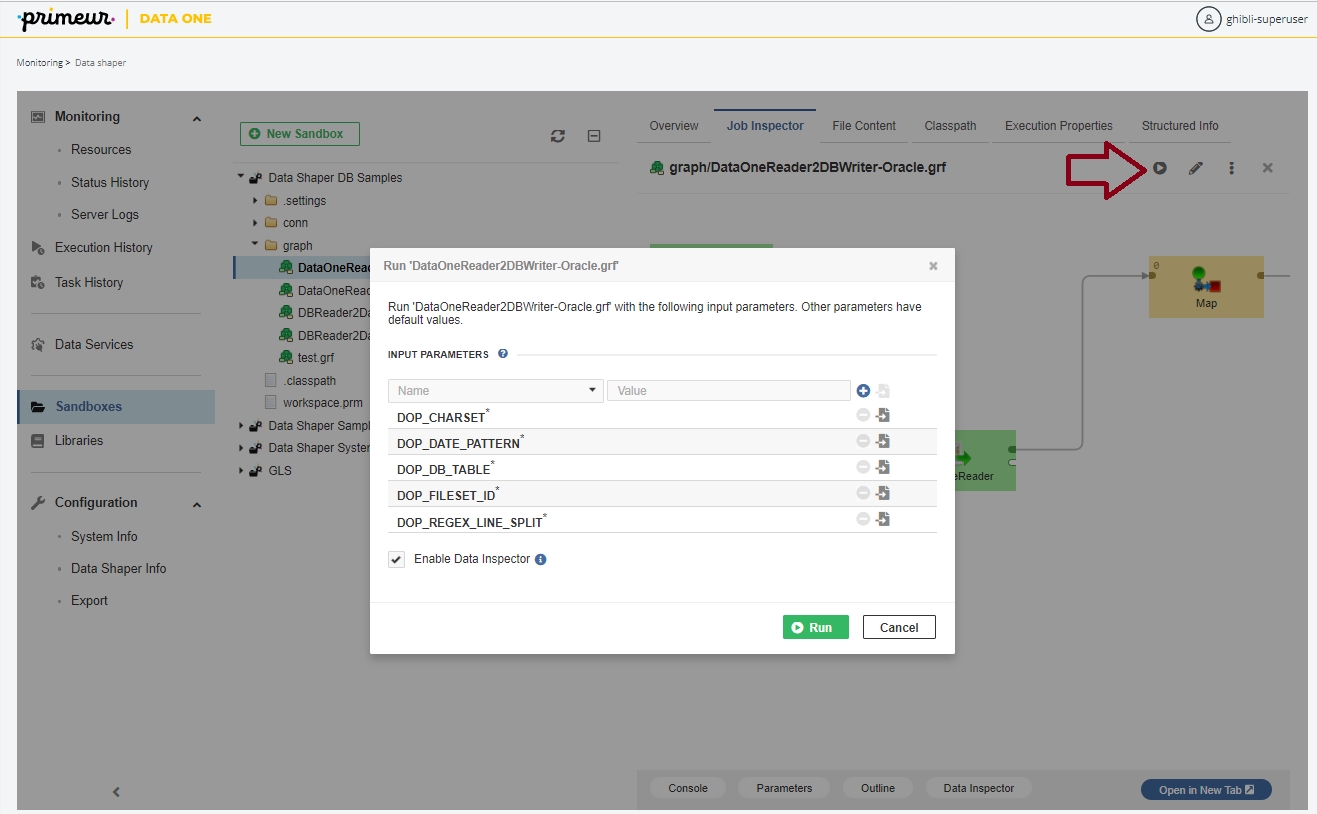Close the graph inspector panel
Screen dimensions: 1317x814
click(1267, 168)
